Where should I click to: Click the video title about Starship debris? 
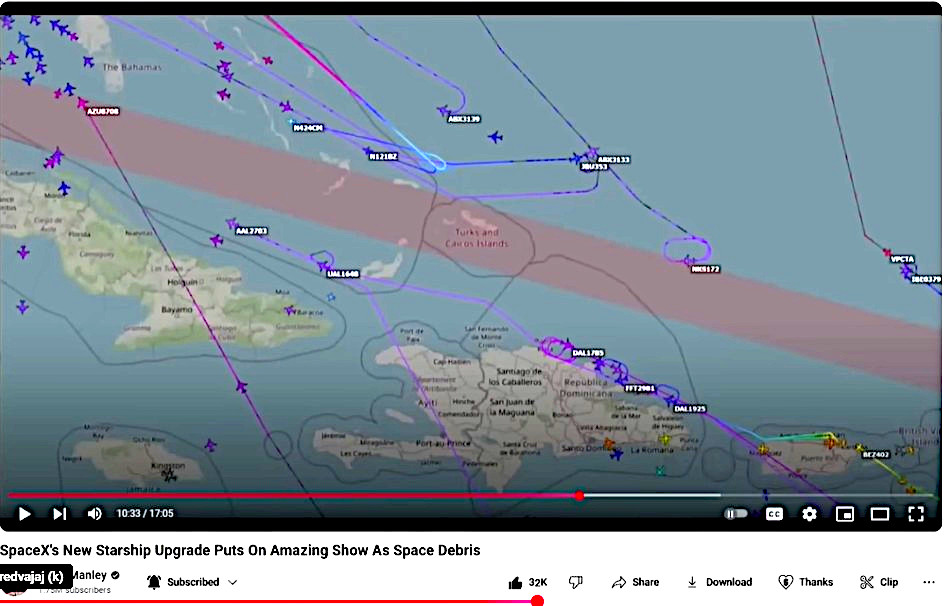pos(240,551)
